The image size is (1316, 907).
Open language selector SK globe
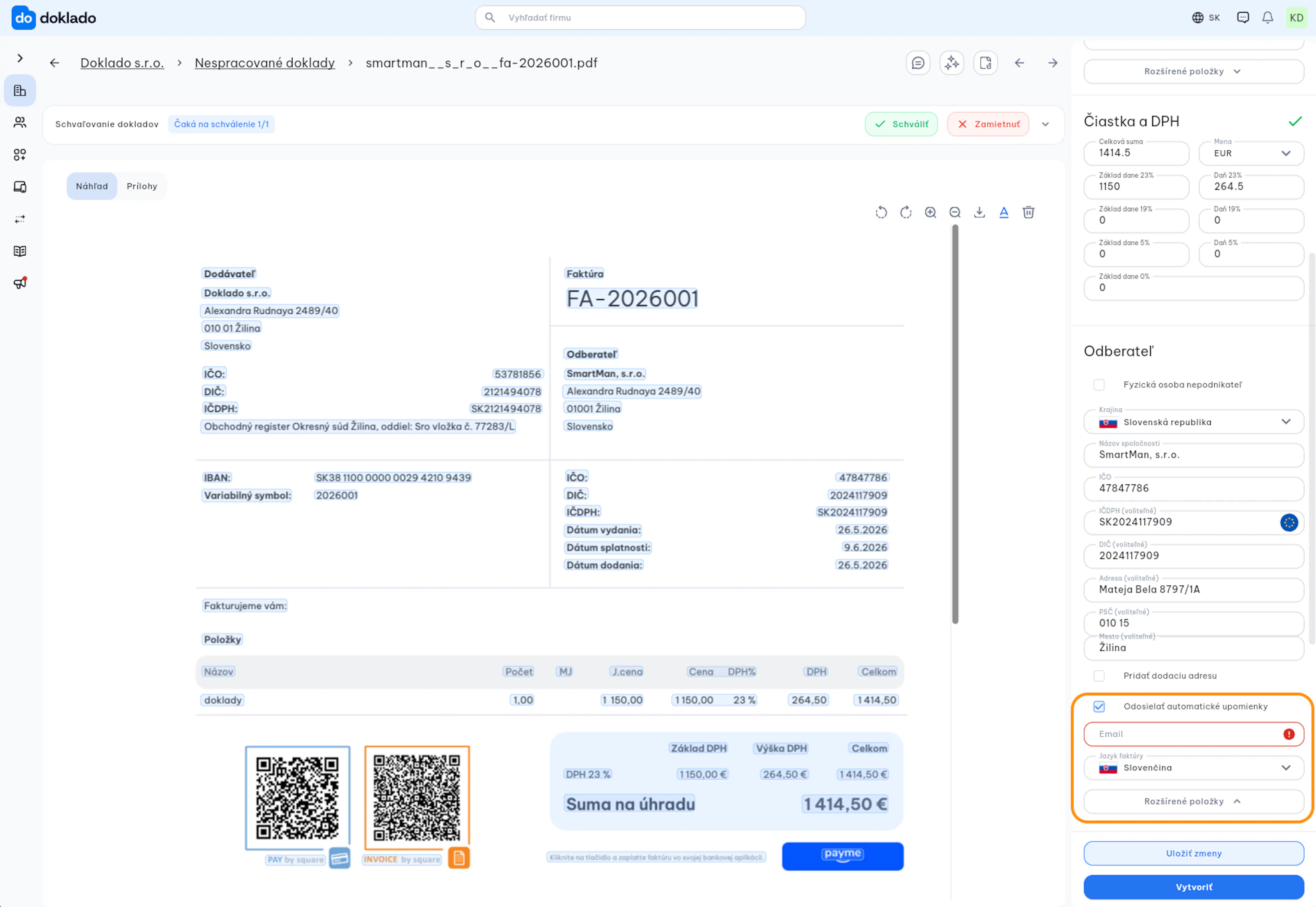tap(1206, 17)
